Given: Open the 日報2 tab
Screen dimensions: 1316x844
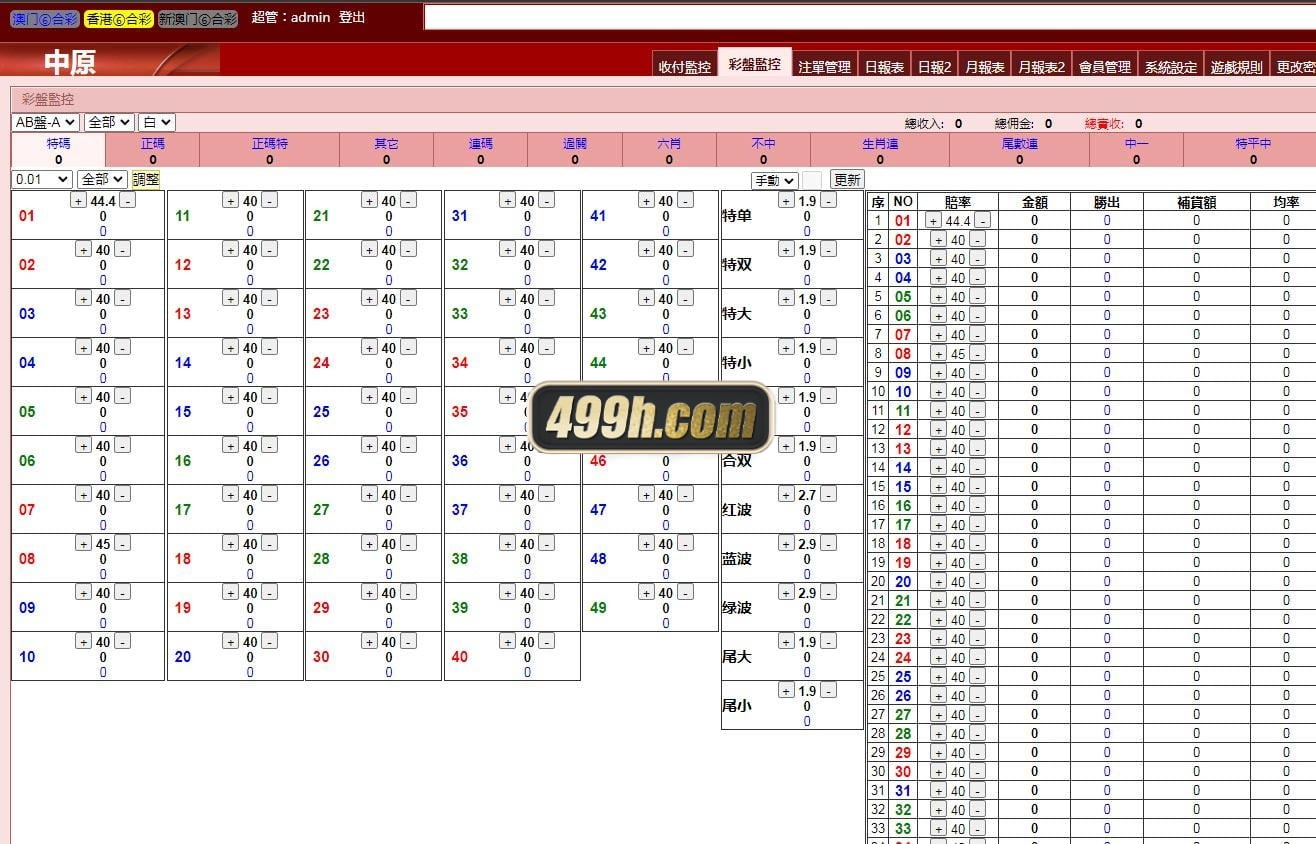Looking at the screenshot, I should (x=935, y=66).
